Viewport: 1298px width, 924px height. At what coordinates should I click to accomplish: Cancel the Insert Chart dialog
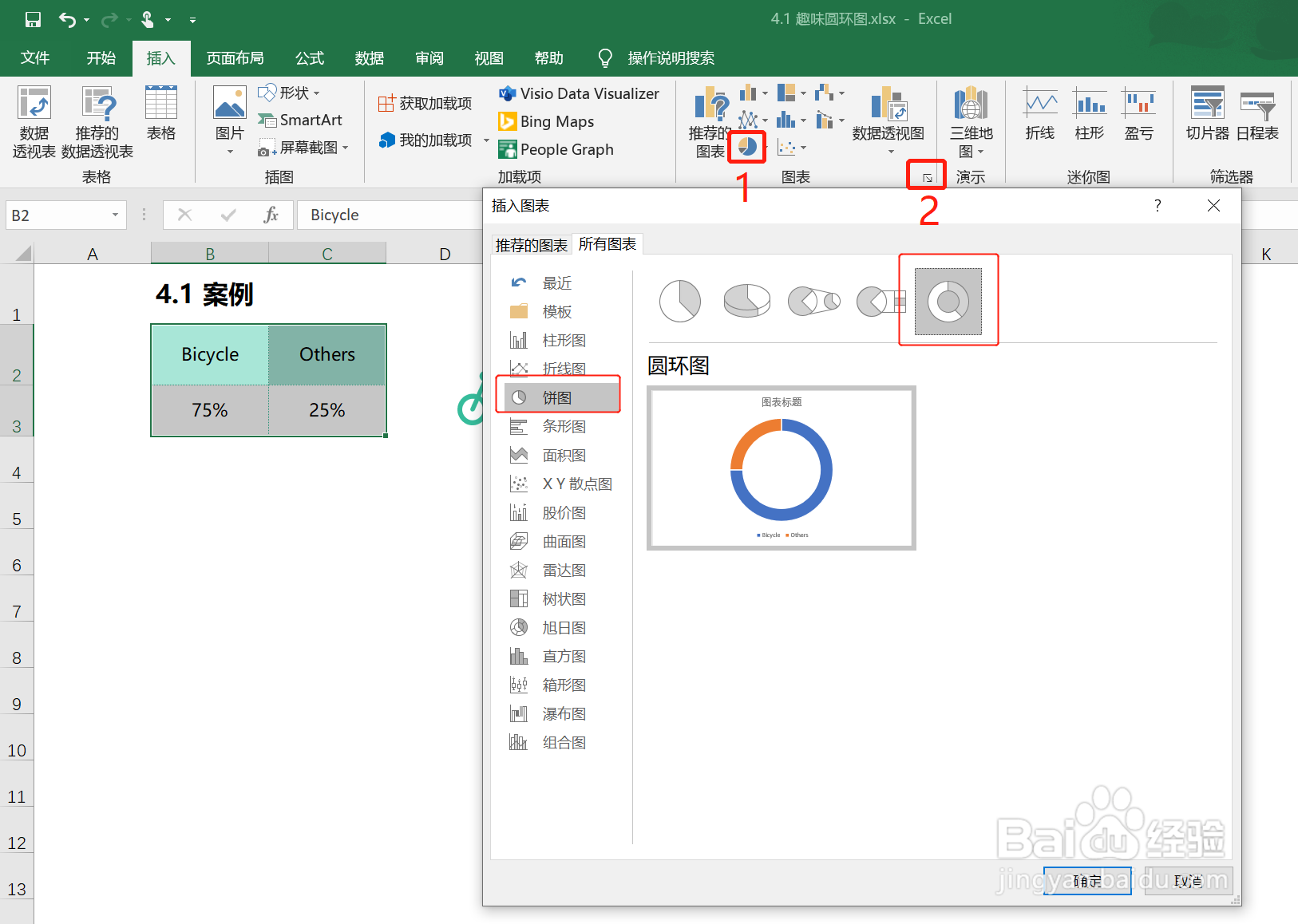(1189, 881)
